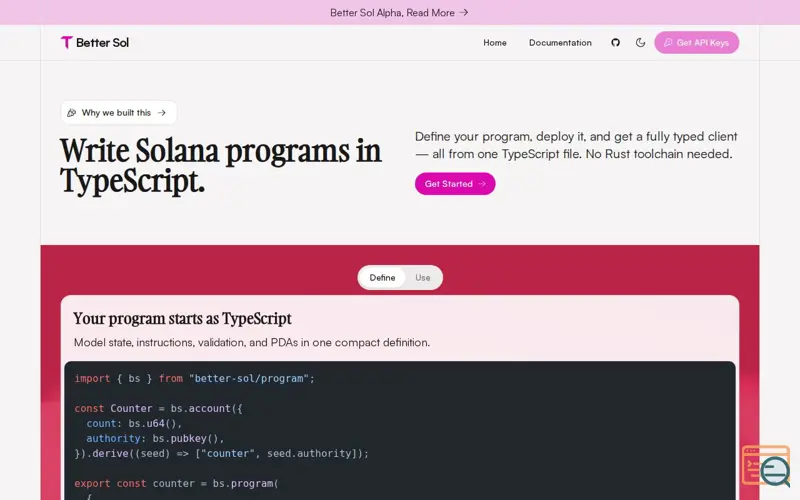Select the Define tab
This screenshot has width=800, height=500.
click(x=382, y=278)
